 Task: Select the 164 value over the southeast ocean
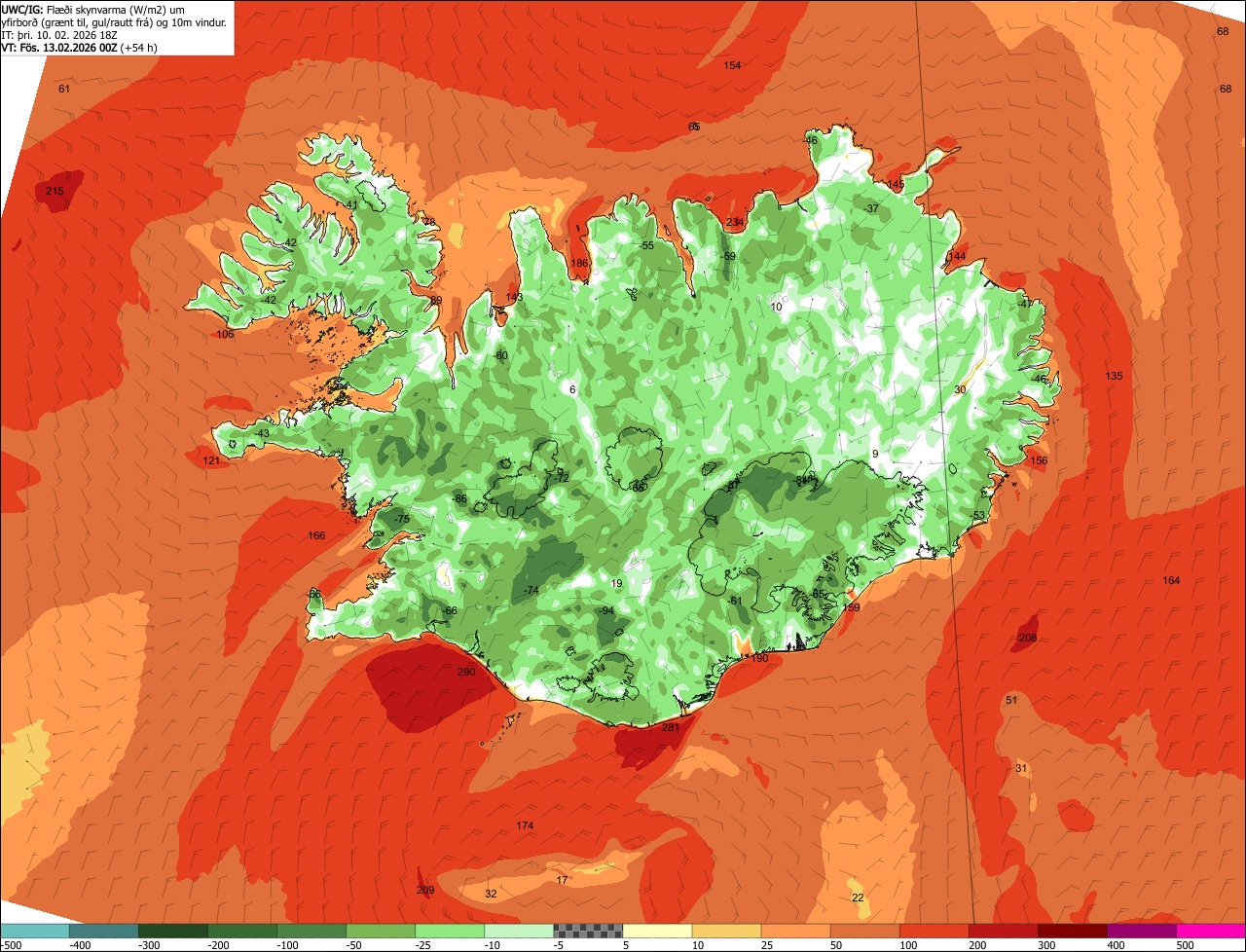[x=1171, y=580]
